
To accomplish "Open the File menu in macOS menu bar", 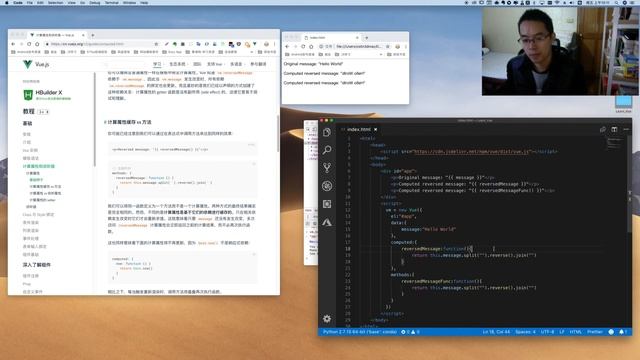I will [30, 2].
